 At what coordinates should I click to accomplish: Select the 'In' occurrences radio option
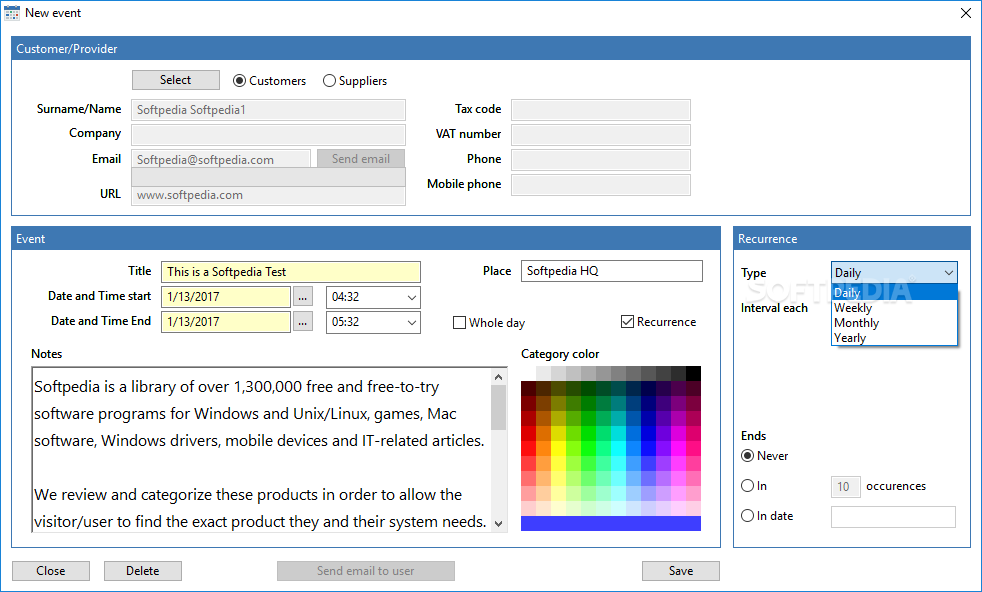tap(747, 486)
